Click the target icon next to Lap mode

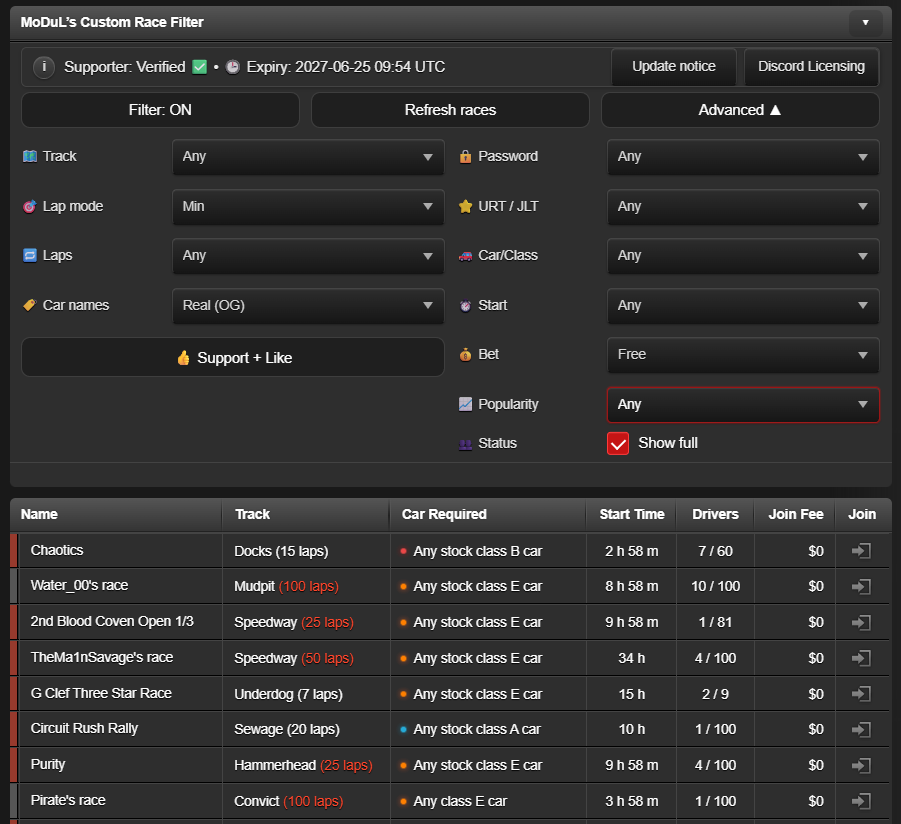click(30, 206)
